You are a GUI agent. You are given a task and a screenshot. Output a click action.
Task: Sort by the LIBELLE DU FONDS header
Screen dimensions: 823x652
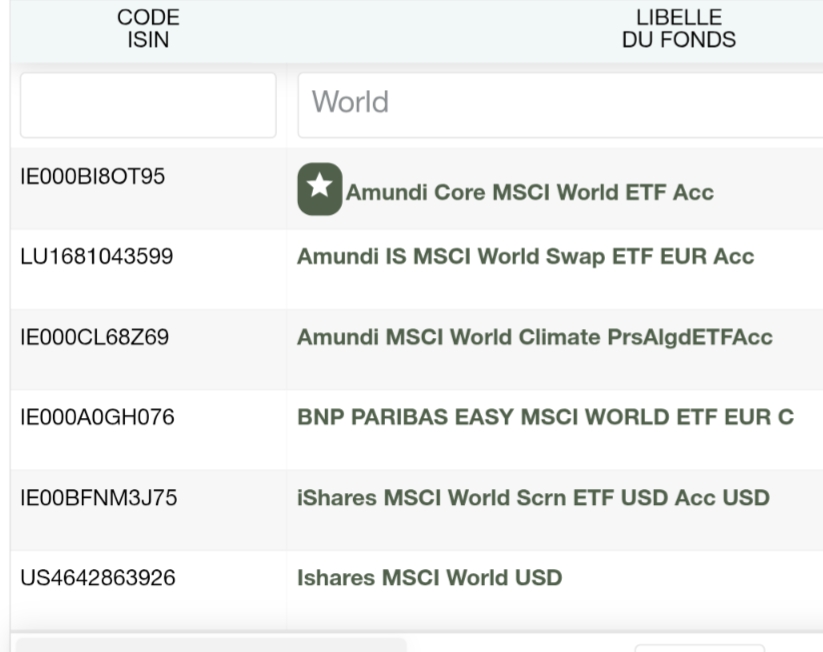[x=679, y=28]
